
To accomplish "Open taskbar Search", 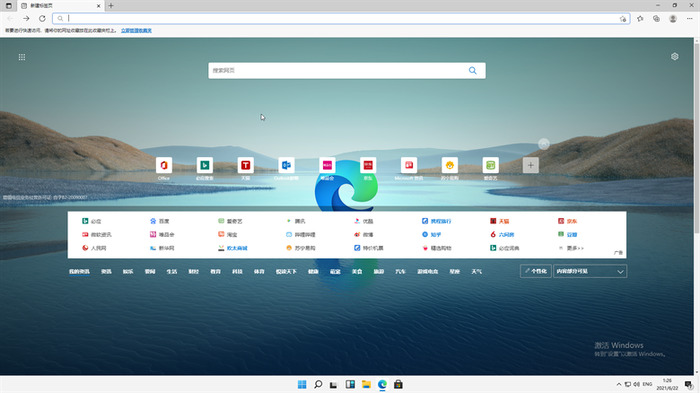I will (318, 385).
